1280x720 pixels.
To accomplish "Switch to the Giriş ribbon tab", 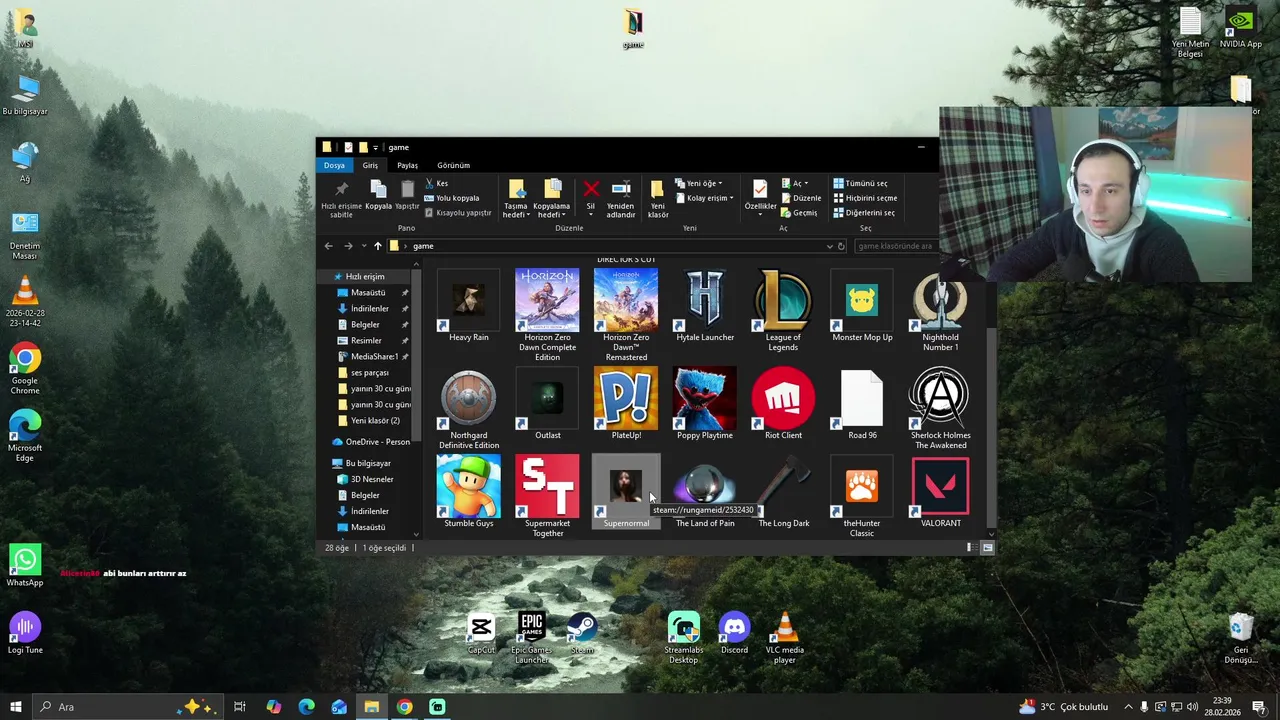I will 370,165.
